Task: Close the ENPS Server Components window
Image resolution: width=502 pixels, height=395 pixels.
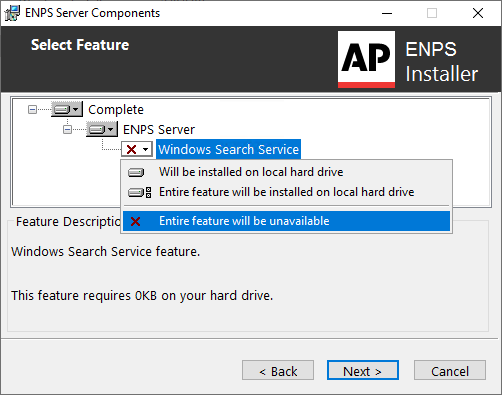Action: point(478,13)
